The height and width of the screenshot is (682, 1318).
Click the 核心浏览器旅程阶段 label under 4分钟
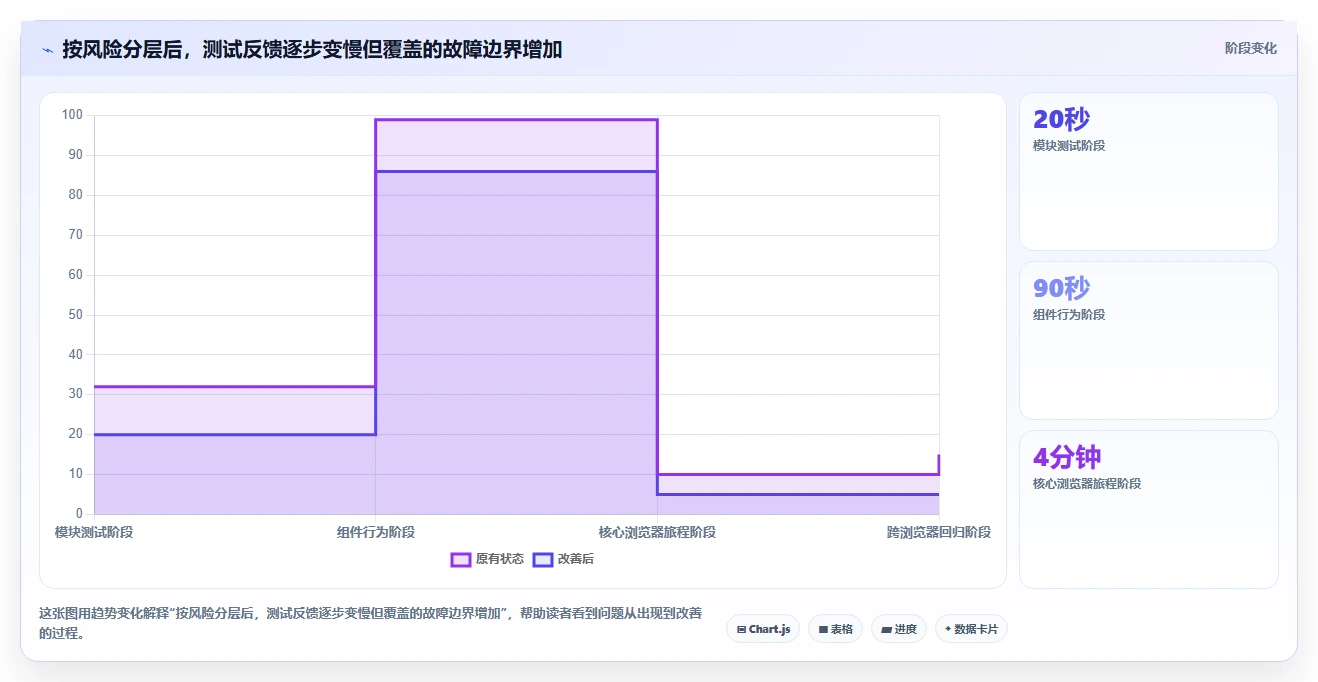(1087, 484)
